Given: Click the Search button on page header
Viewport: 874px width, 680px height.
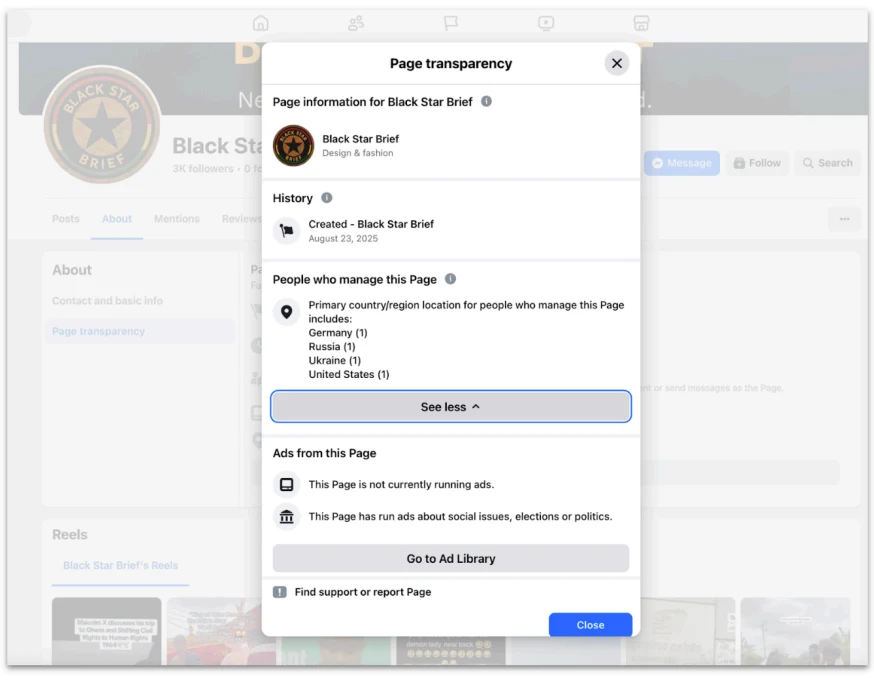Looking at the screenshot, I should coord(828,163).
